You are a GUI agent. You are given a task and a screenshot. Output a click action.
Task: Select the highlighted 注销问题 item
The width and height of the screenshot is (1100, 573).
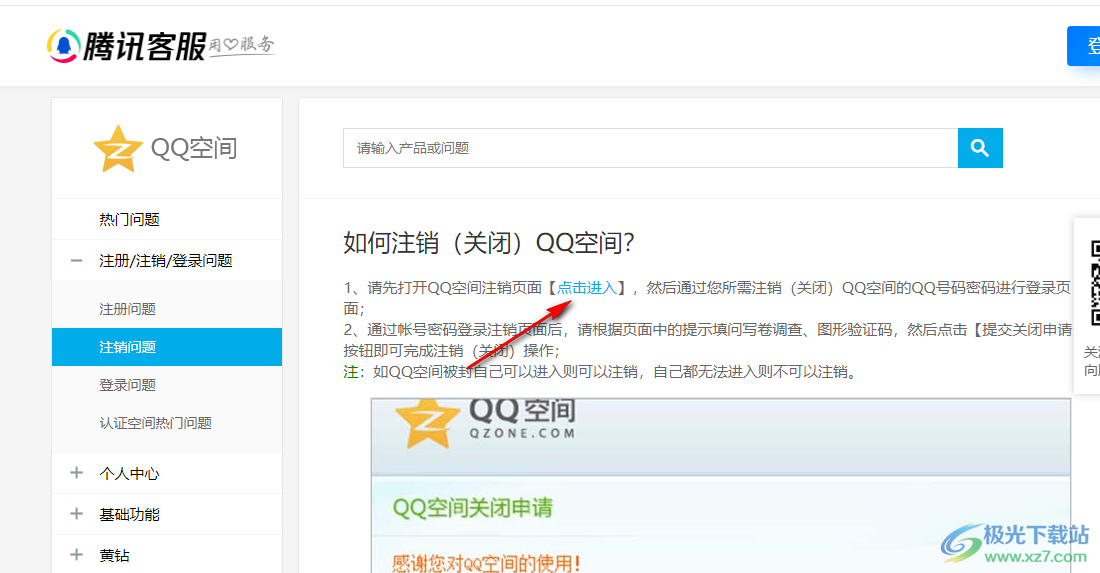(167, 346)
